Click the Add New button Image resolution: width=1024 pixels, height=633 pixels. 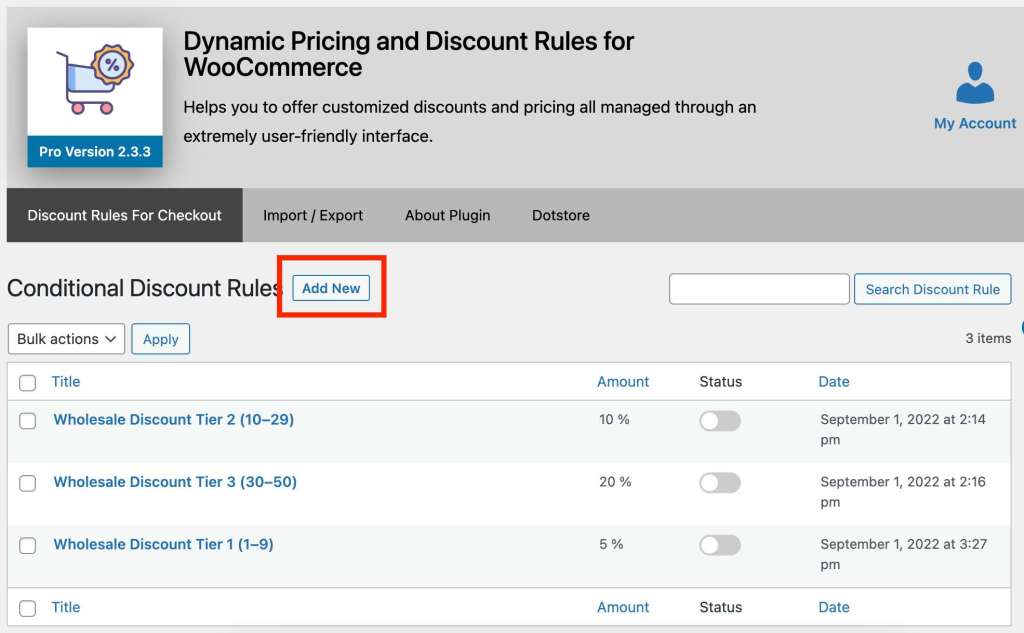pyautogui.click(x=330, y=288)
